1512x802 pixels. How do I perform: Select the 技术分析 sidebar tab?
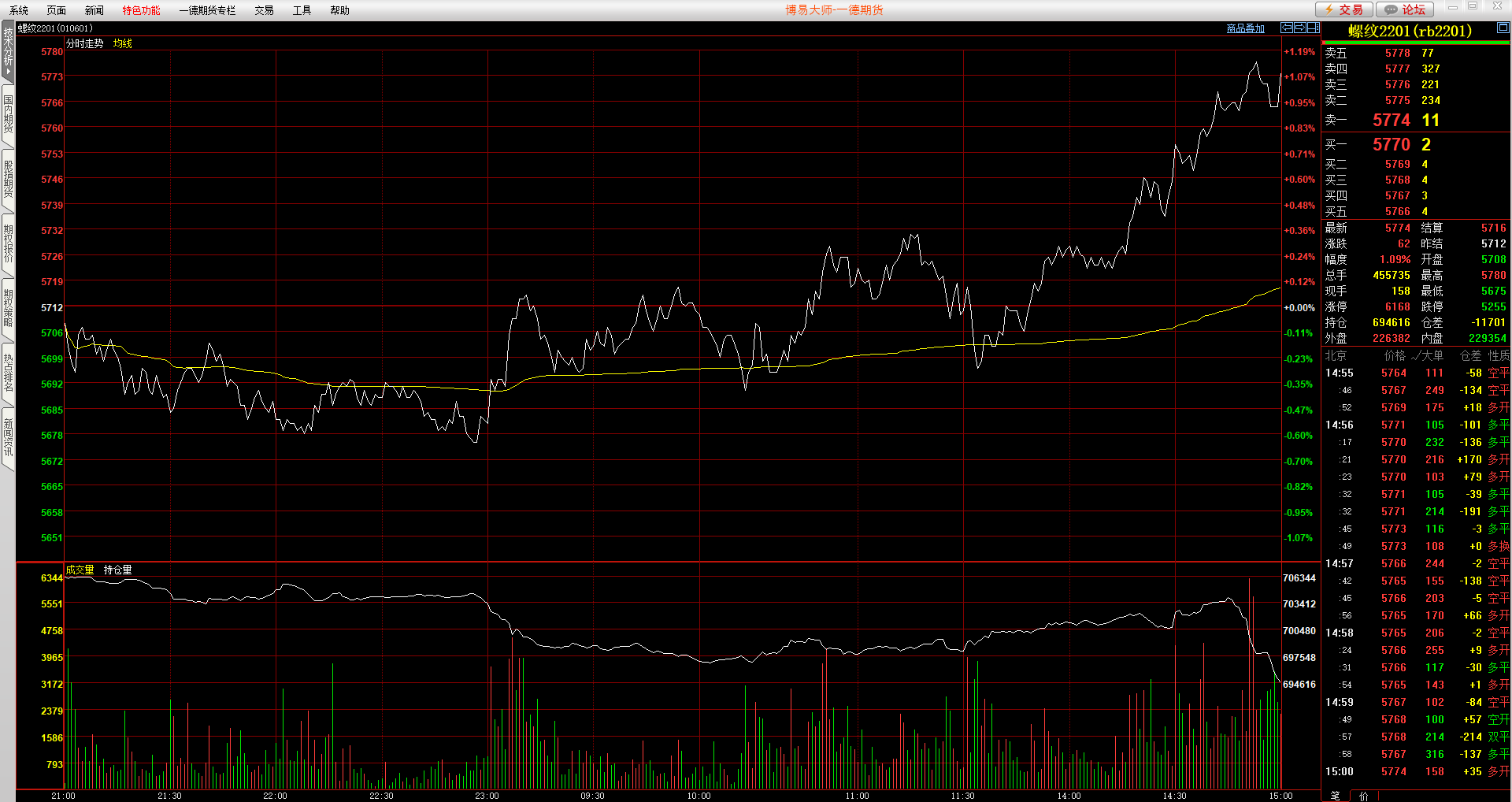click(x=8, y=50)
